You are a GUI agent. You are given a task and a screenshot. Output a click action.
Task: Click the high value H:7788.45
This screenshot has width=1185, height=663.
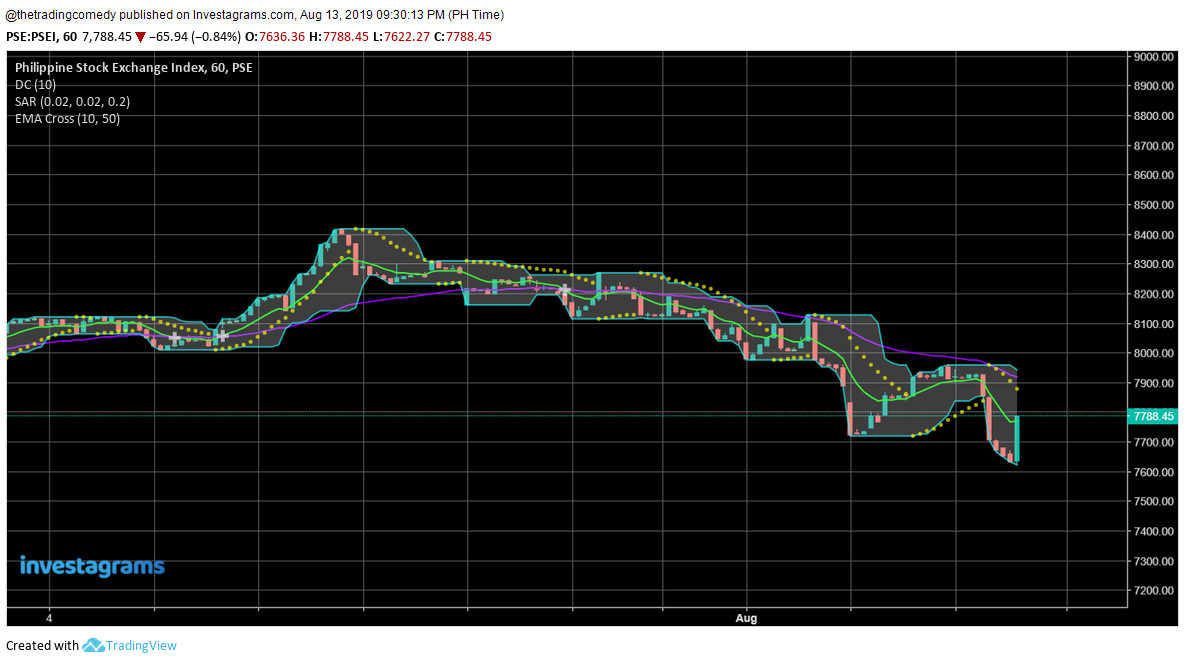(x=339, y=36)
